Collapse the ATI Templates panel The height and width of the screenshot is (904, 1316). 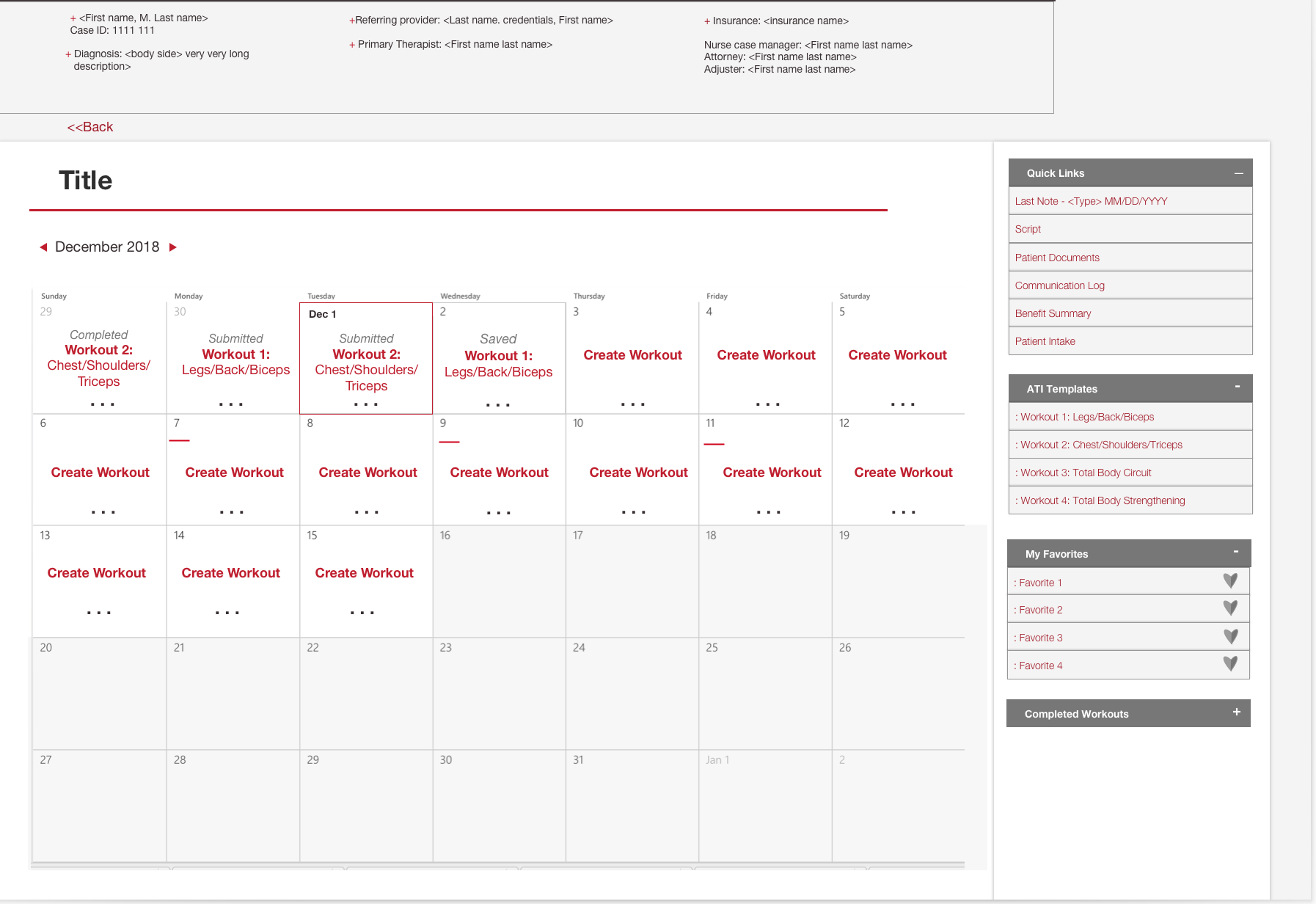coord(1238,386)
